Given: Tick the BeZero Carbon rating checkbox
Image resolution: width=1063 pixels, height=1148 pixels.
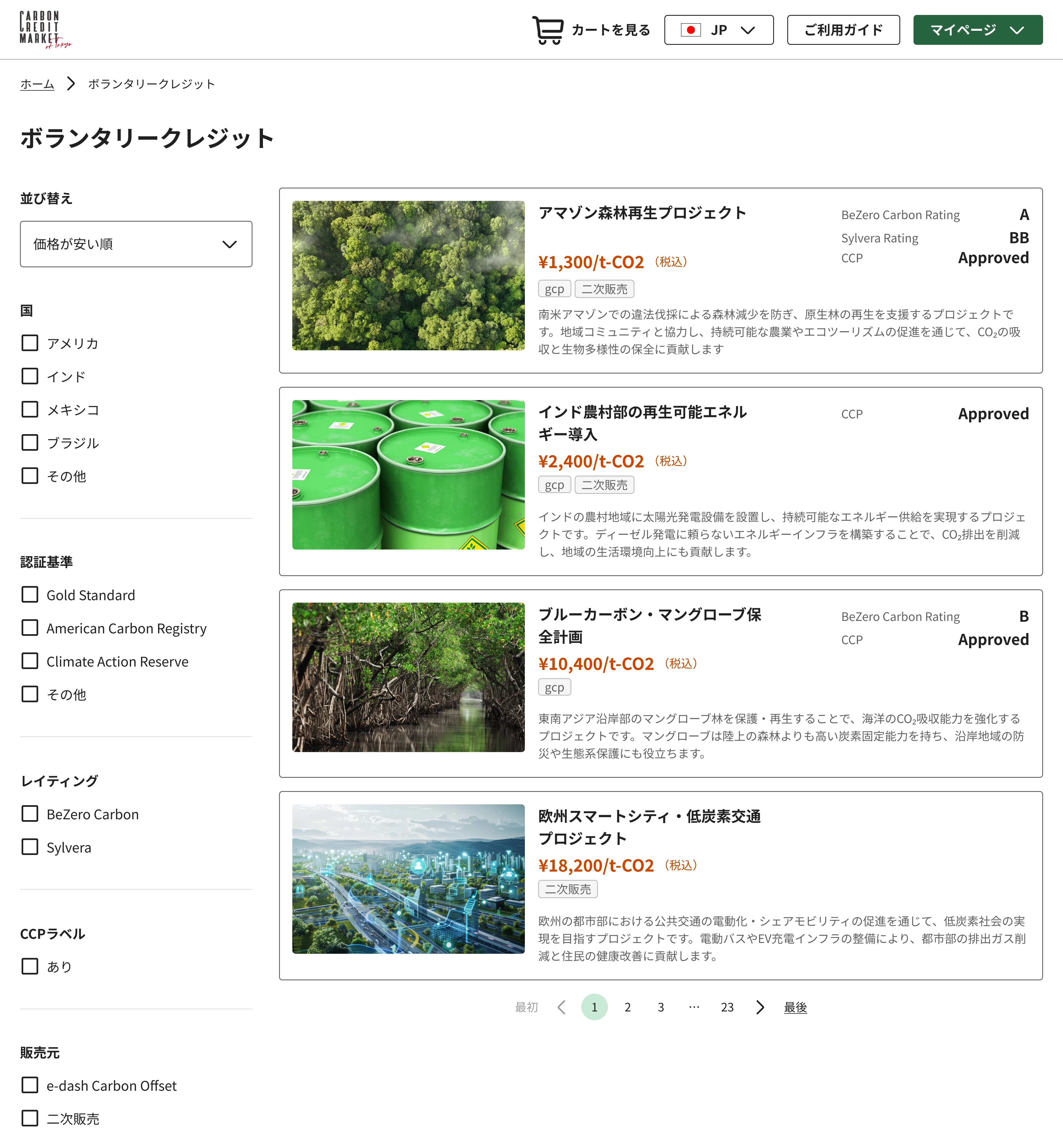Looking at the screenshot, I should 30,814.
